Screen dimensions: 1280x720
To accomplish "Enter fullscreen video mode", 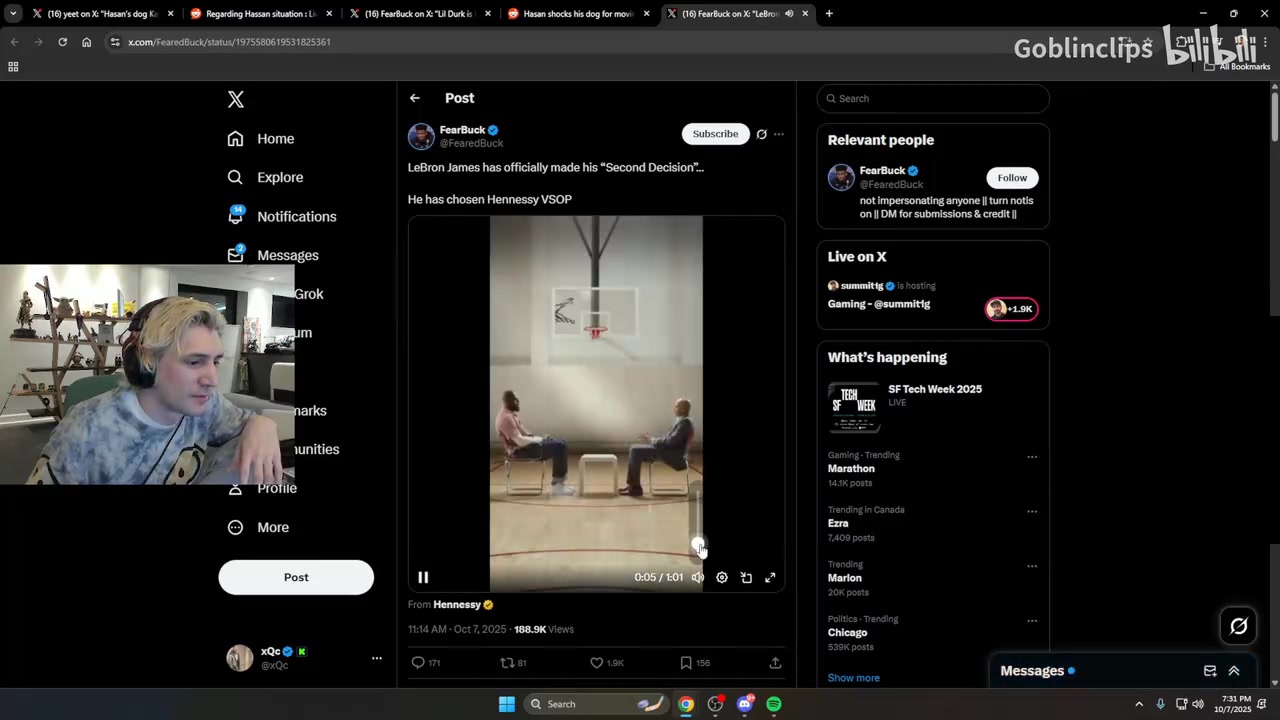I will click(770, 577).
